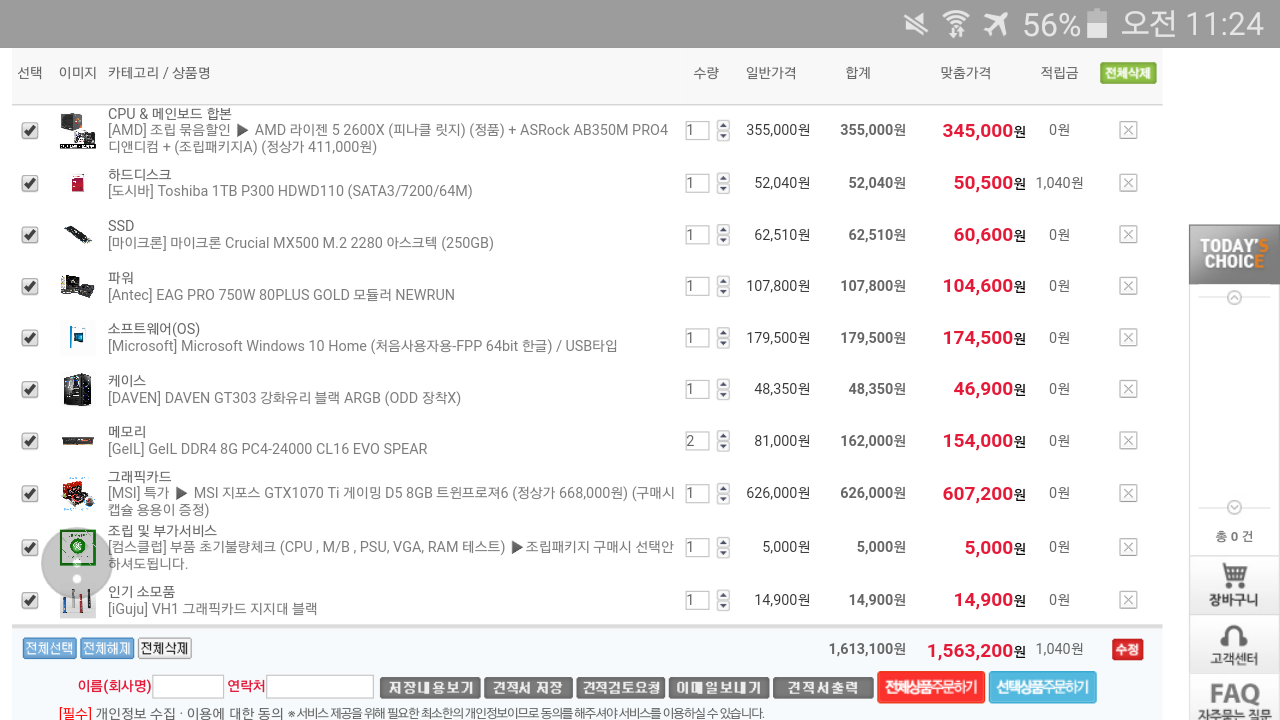Open the customer center headset icon
This screenshot has width=1280, height=720.
(x=1234, y=645)
